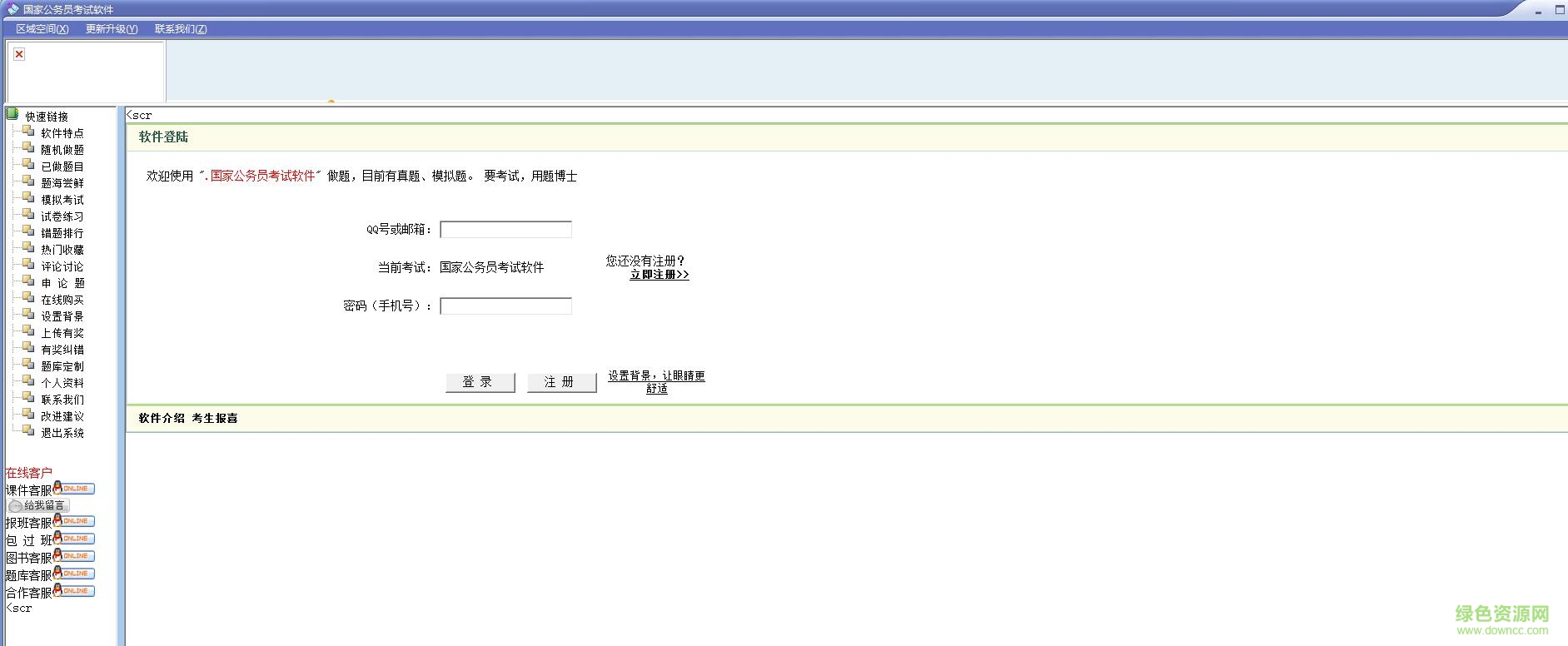Click the broken image placeholder icon
Viewport: 1568px width, 646px height.
click(19, 54)
